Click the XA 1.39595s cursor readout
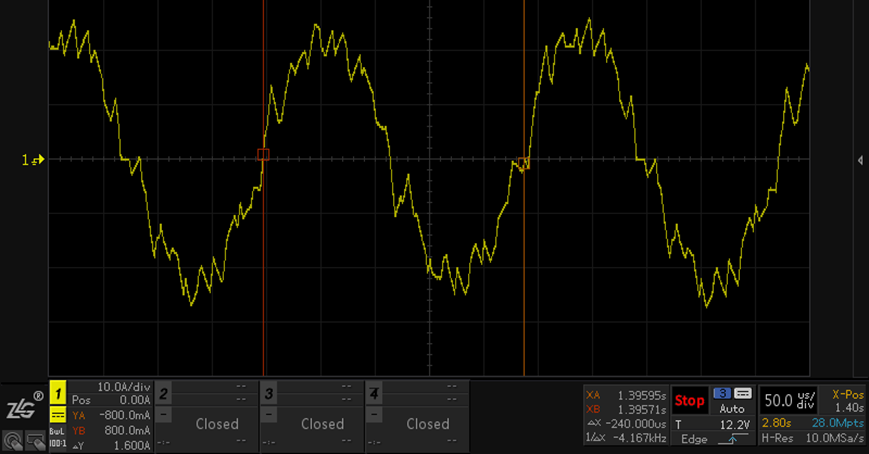The image size is (869, 454). 626,395
